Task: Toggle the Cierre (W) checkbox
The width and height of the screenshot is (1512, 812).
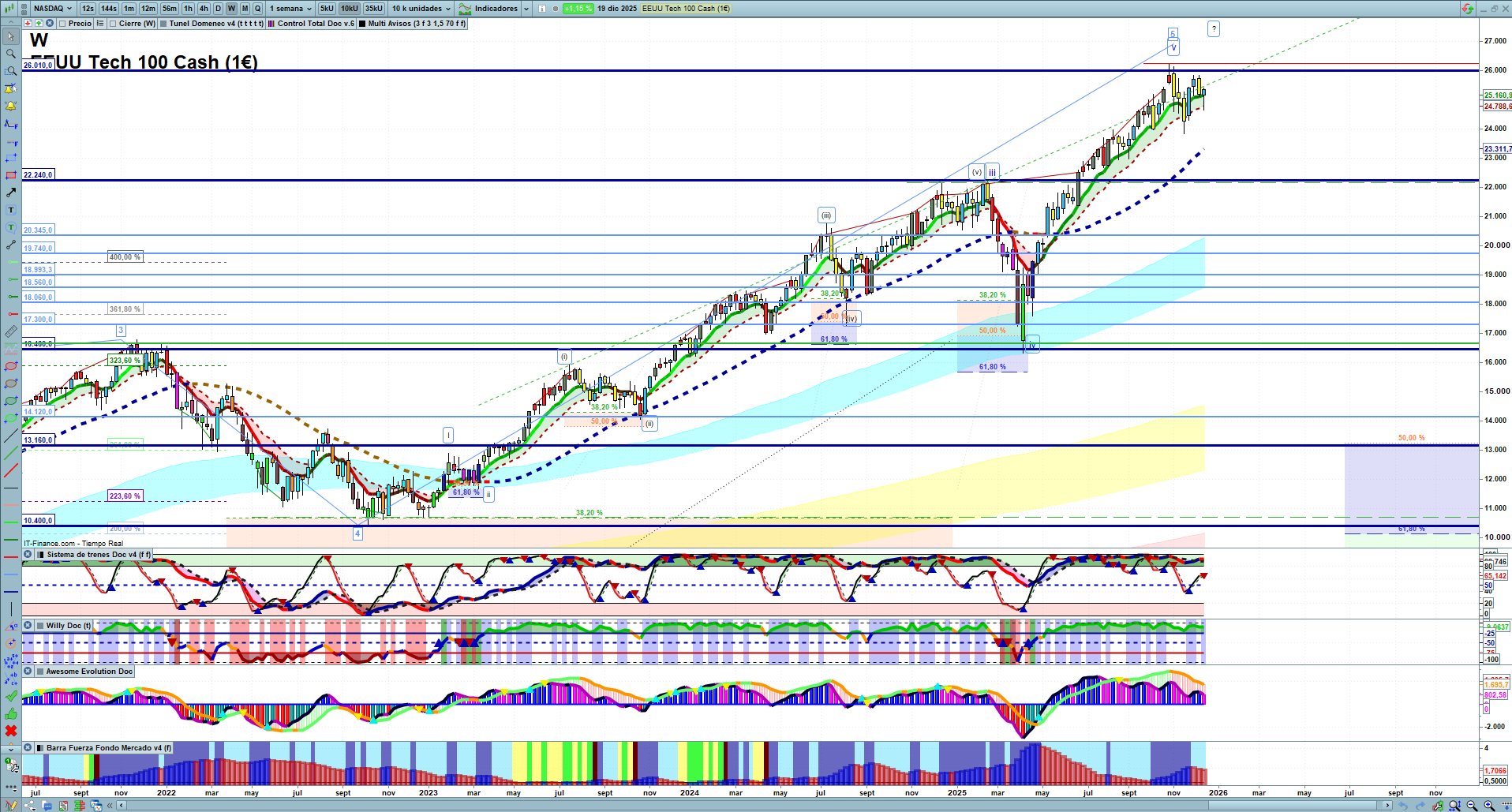Action: click(x=114, y=24)
